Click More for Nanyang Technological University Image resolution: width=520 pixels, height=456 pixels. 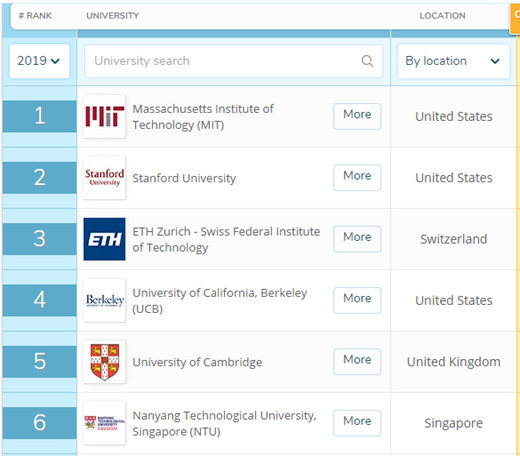click(357, 423)
